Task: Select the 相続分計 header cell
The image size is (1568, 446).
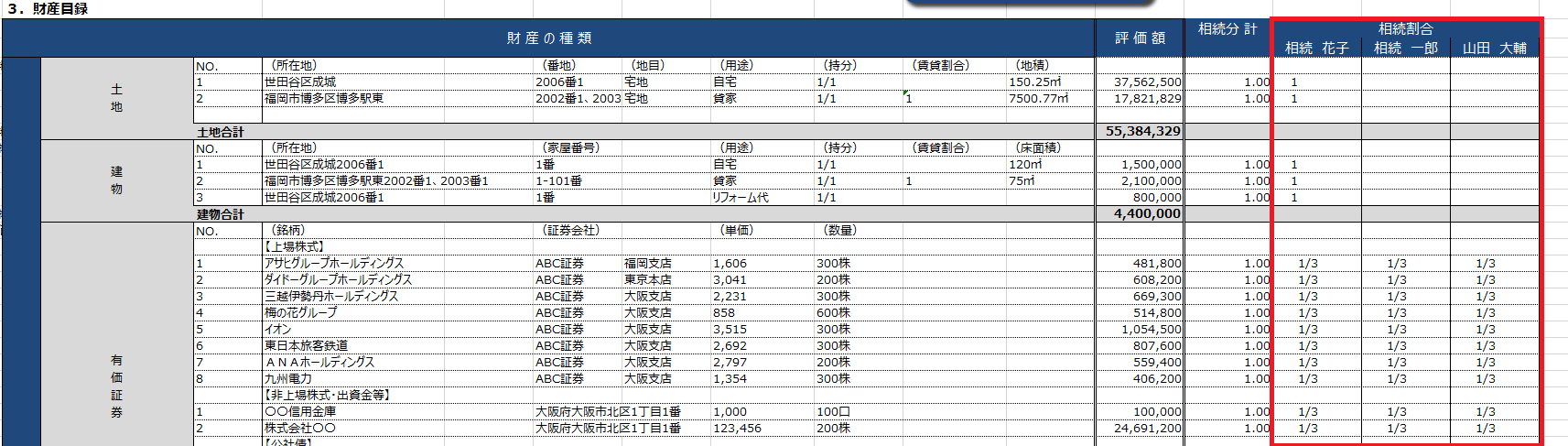Action: click(x=1227, y=29)
